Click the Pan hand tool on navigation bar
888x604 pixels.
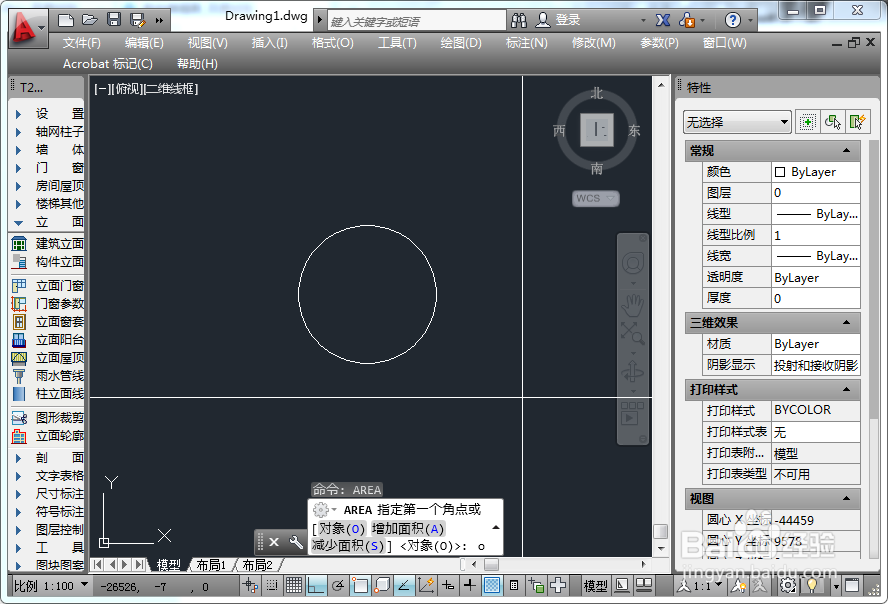click(632, 306)
